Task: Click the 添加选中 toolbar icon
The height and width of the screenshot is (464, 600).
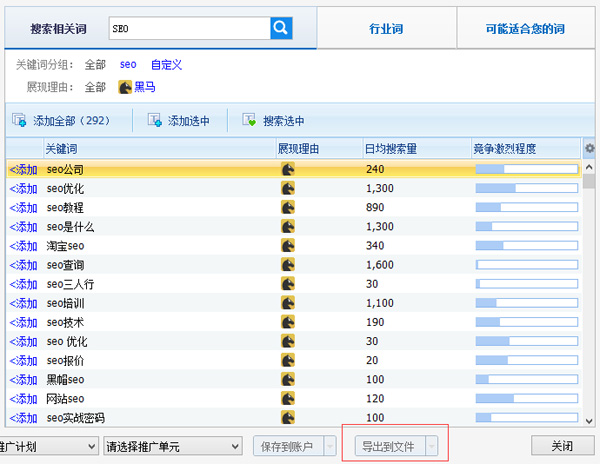Action: click(154, 121)
